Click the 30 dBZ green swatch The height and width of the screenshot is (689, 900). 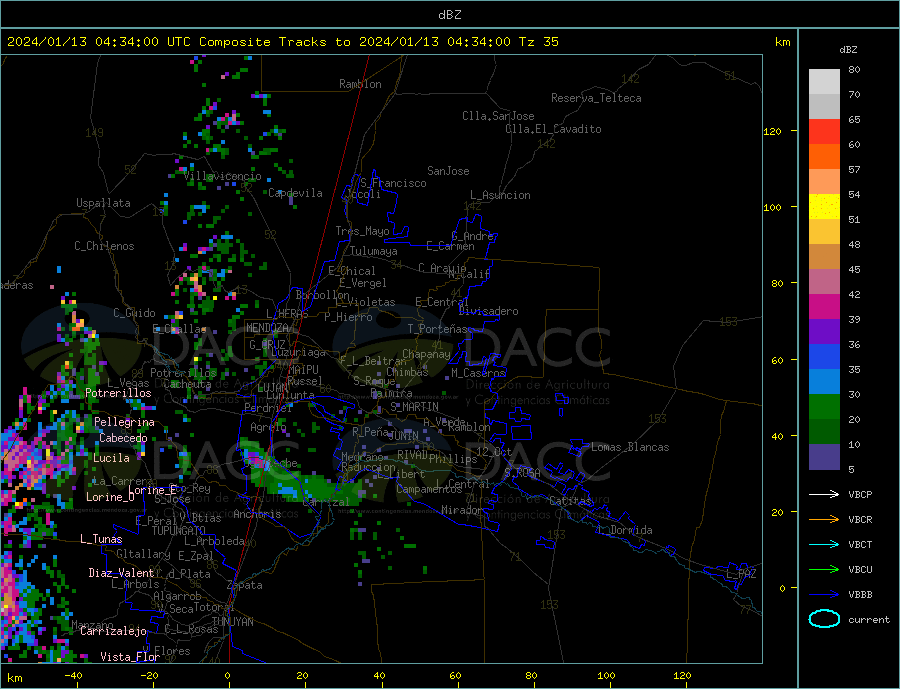(824, 407)
